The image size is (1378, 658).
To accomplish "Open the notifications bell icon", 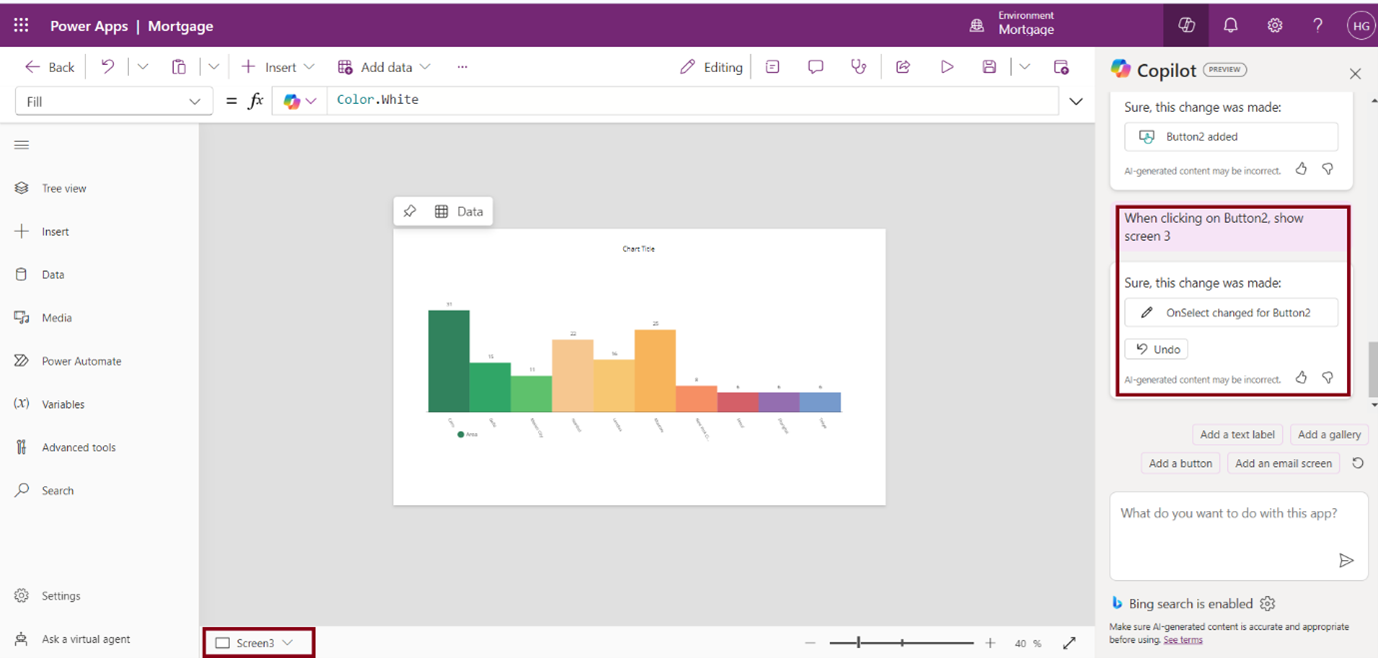I will tap(1230, 26).
